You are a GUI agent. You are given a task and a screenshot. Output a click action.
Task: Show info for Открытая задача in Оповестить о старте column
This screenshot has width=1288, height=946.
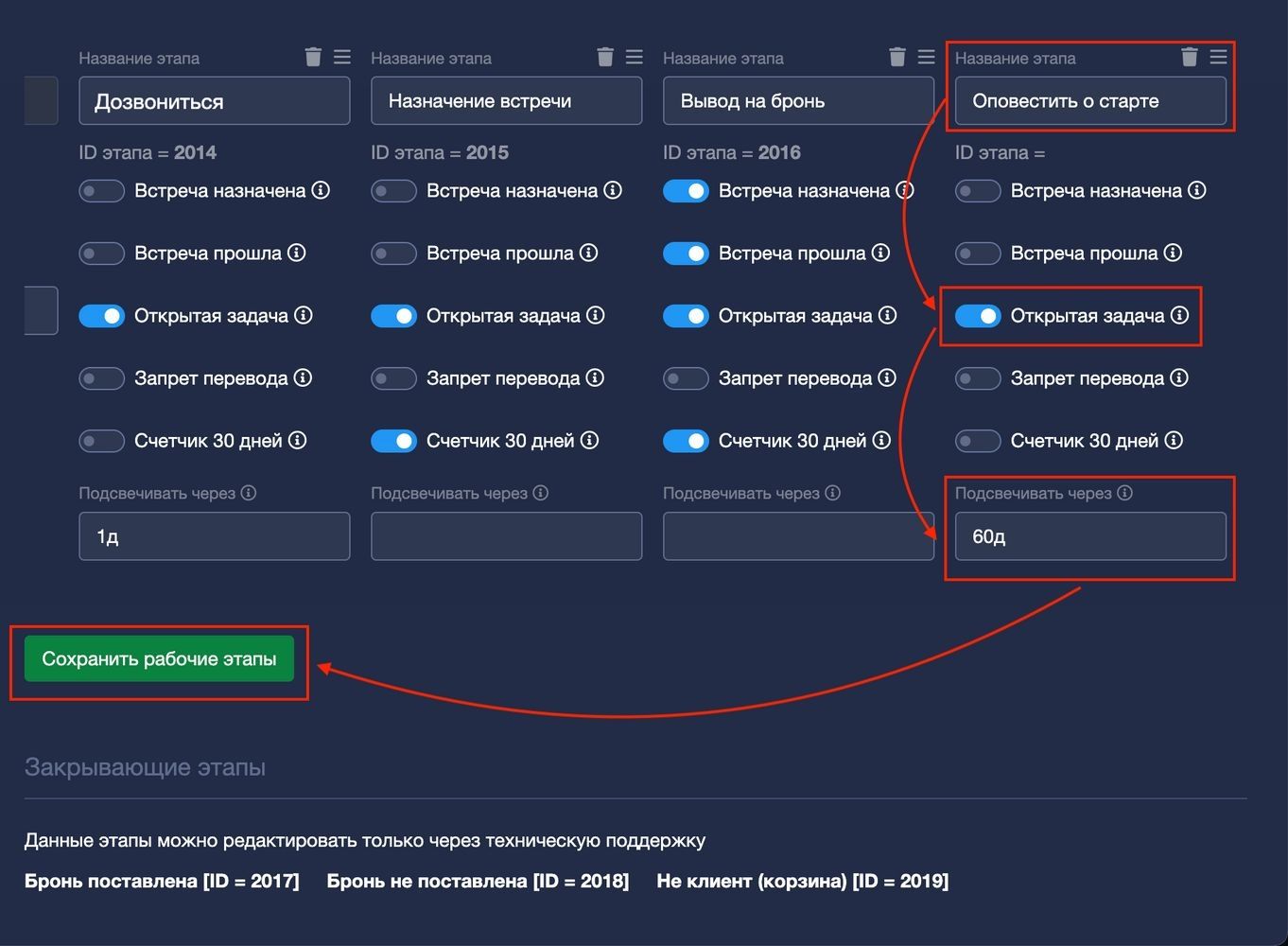point(1180,315)
